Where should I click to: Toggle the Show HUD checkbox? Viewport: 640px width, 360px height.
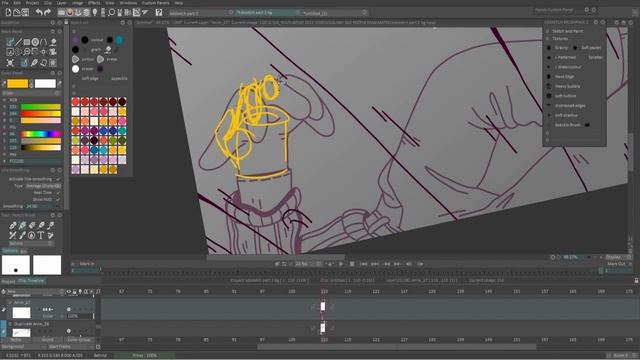point(58,199)
